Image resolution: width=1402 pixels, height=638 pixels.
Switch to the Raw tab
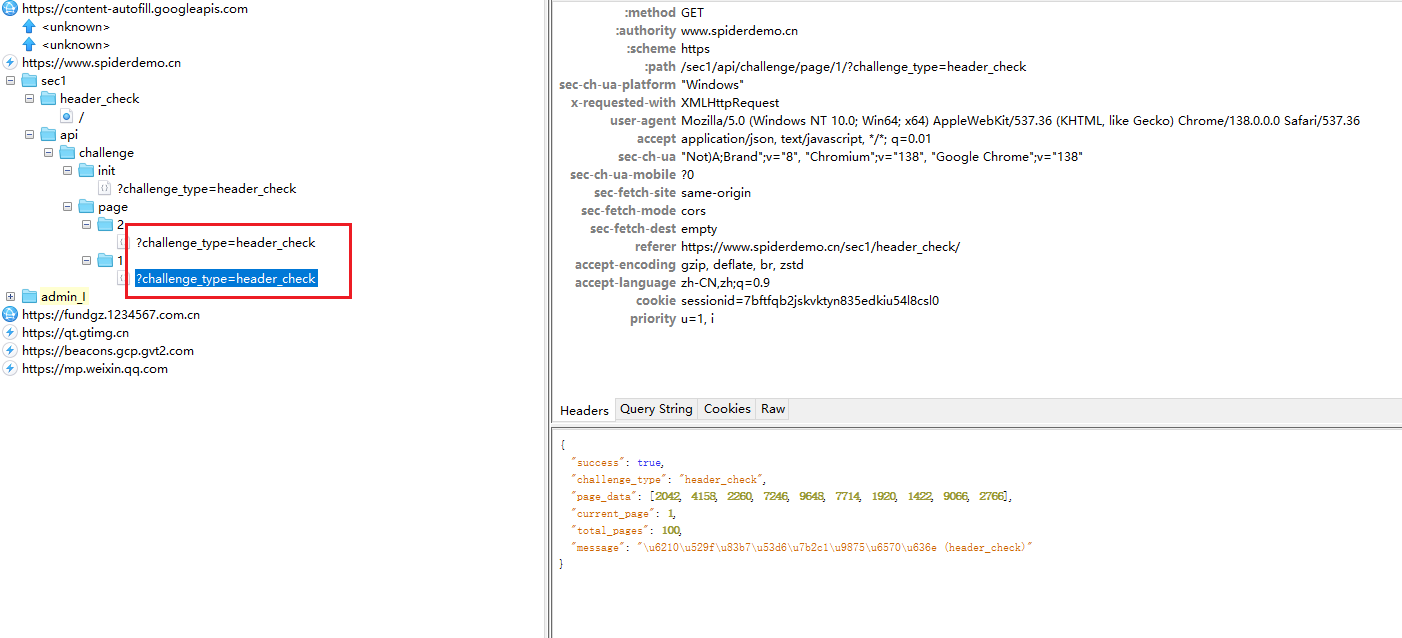click(773, 409)
